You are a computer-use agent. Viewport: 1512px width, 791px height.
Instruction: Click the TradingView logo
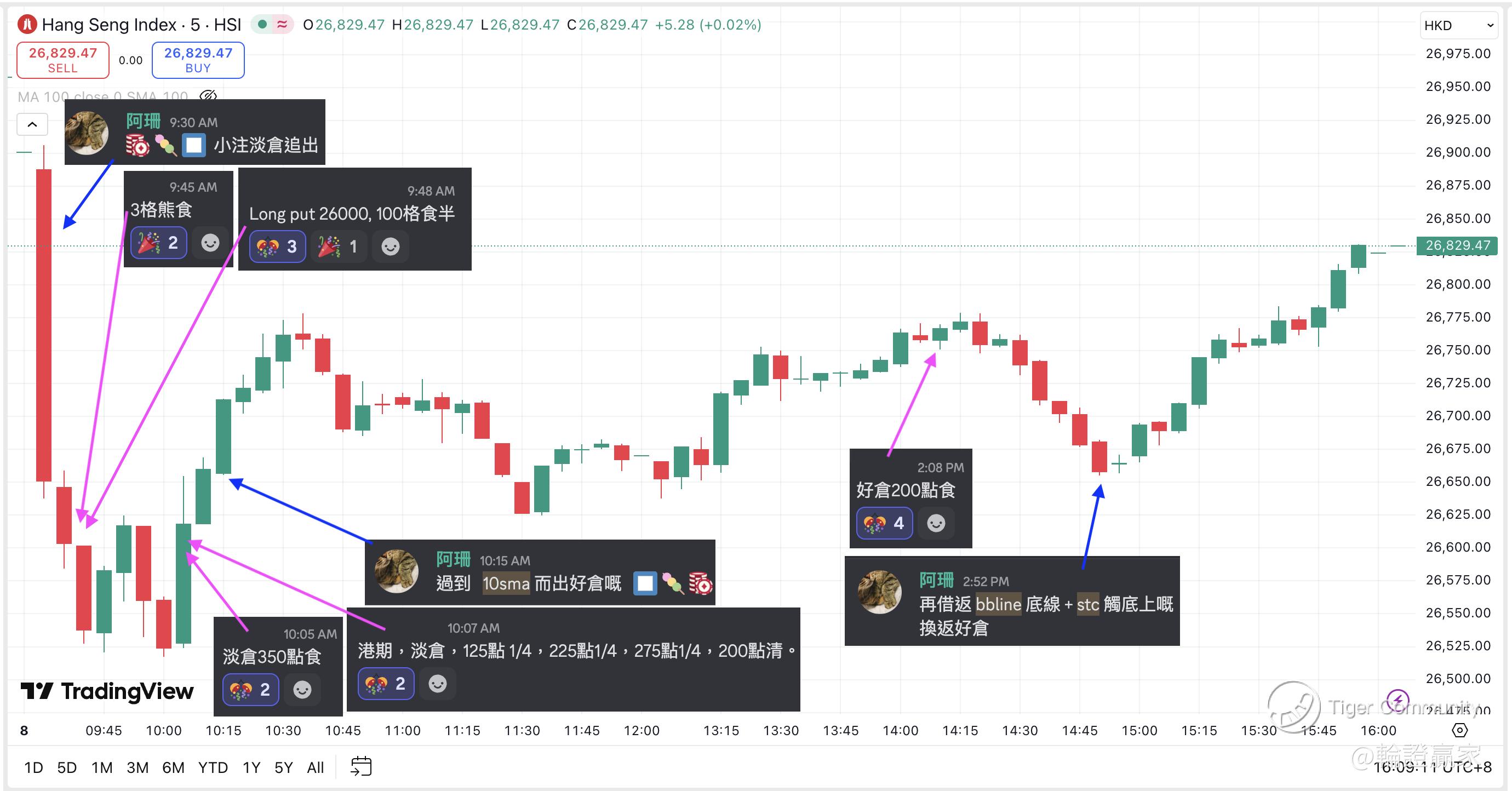point(107,691)
